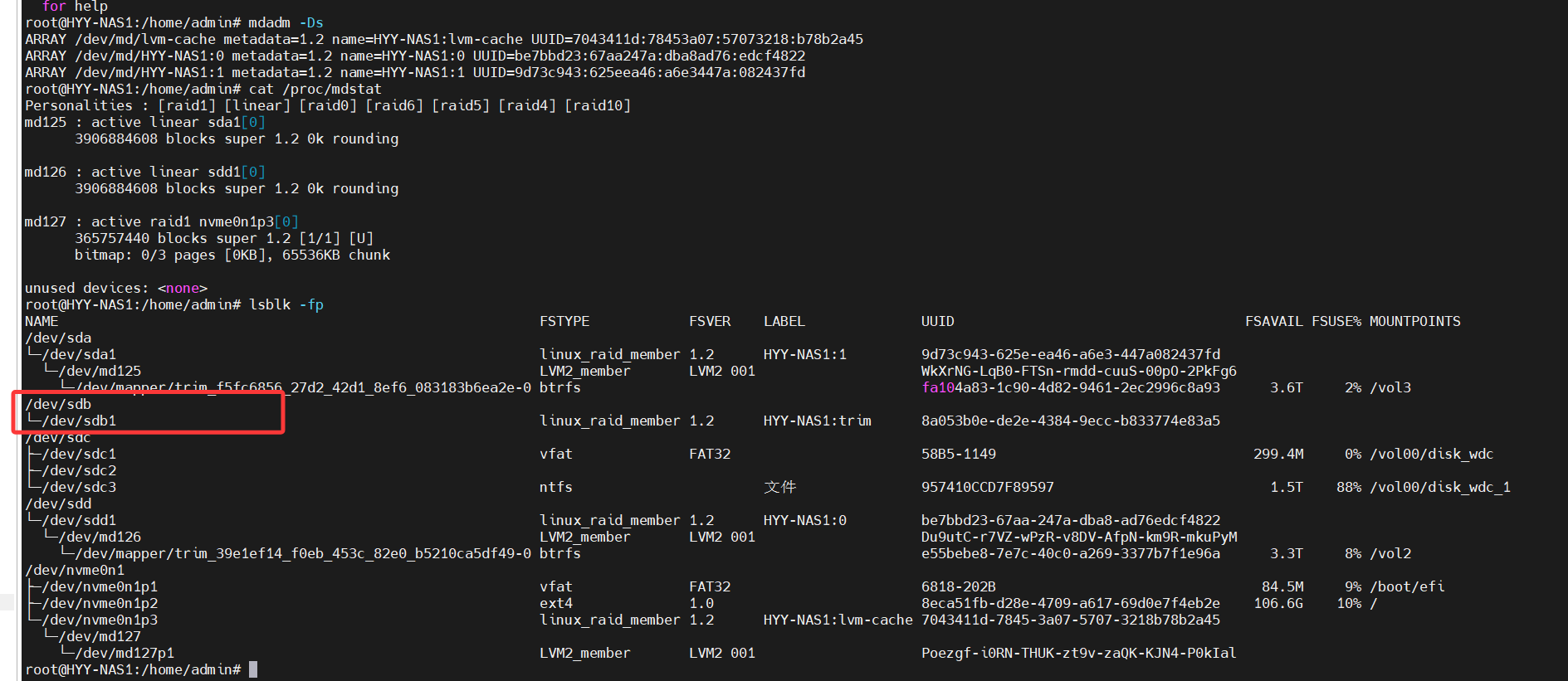Click the HYY-NAS1:trim label
1568x681 pixels.
(817, 421)
